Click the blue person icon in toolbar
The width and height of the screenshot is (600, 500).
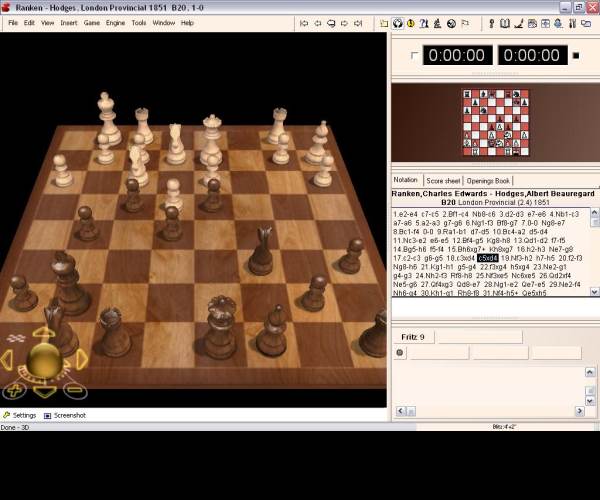(x=559, y=23)
